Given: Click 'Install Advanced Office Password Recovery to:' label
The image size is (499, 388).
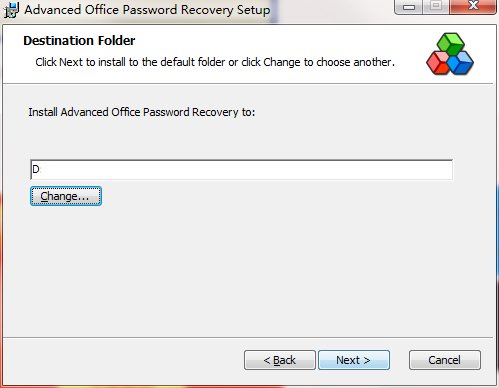Looking at the screenshot, I should coord(142,112).
